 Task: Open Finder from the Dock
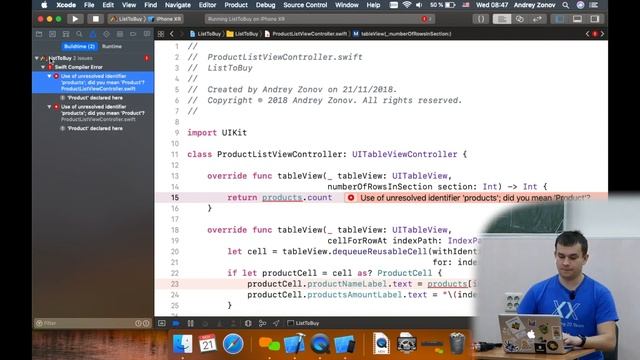coord(182,344)
